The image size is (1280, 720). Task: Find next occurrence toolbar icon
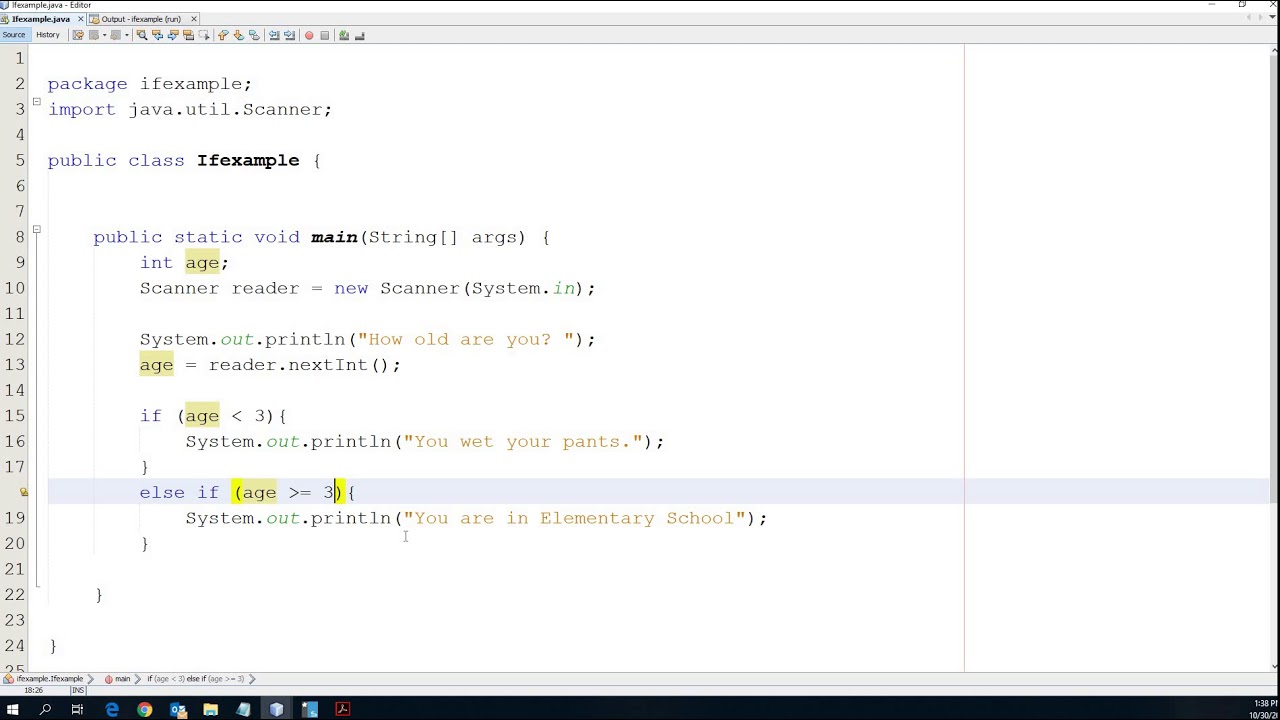pyautogui.click(x=173, y=35)
